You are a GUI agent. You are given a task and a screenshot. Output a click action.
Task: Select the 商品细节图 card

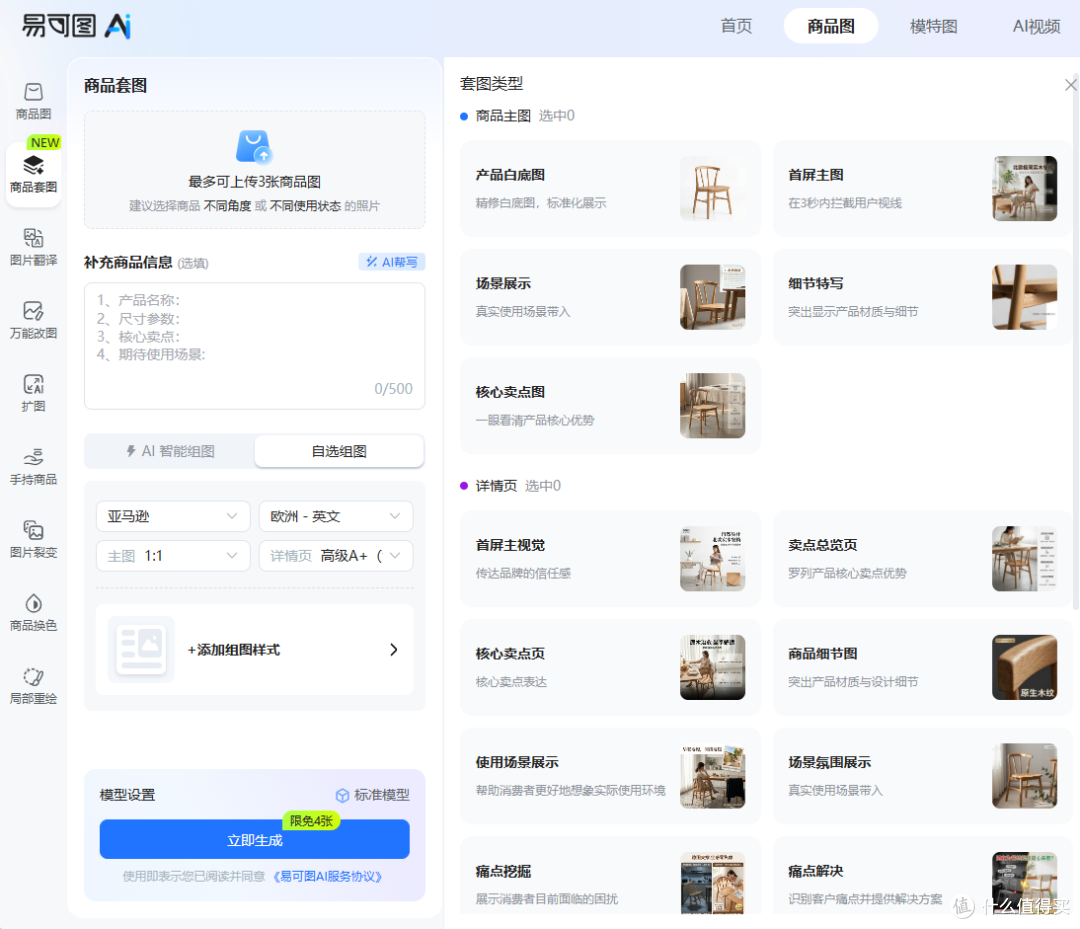click(x=922, y=667)
